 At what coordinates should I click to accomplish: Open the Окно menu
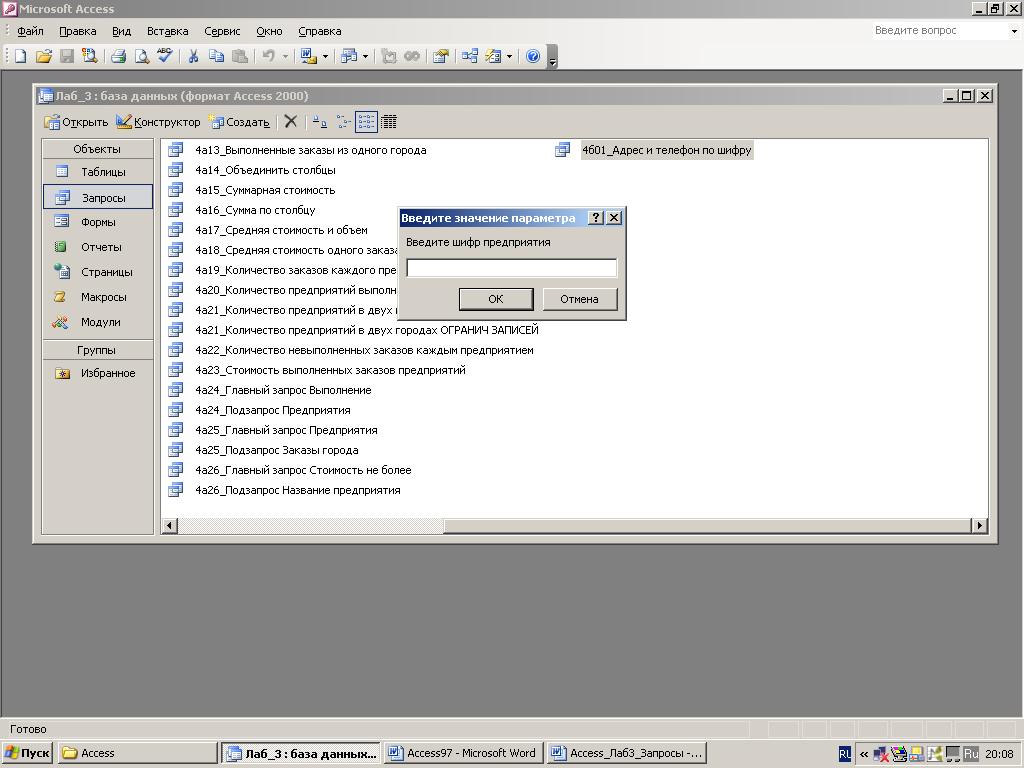coord(269,31)
